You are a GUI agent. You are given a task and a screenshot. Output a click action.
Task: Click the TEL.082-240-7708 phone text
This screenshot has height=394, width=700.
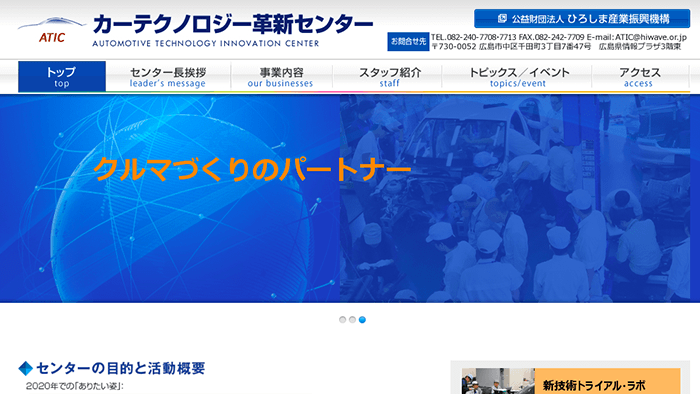pyautogui.click(x=473, y=37)
